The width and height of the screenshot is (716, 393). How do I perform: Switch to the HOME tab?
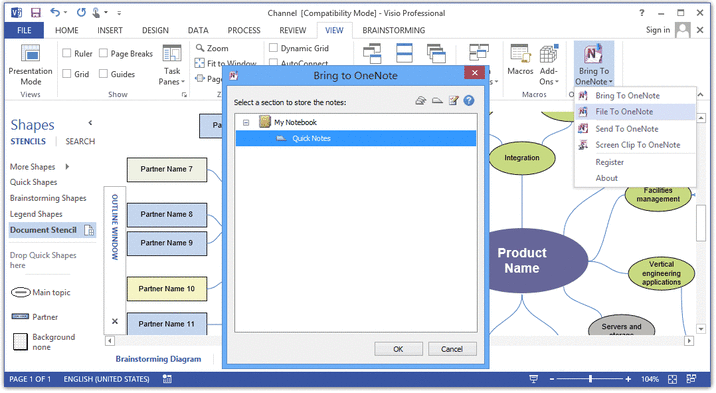[x=67, y=30]
